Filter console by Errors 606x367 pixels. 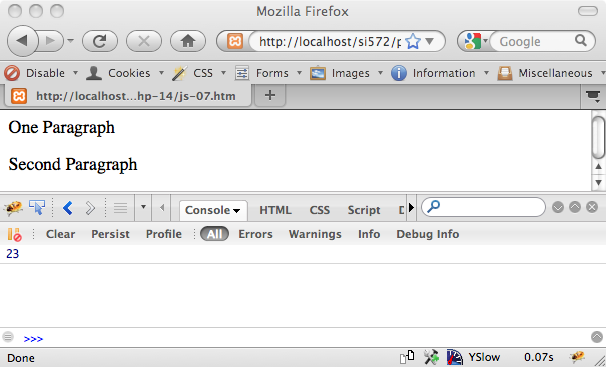point(255,234)
